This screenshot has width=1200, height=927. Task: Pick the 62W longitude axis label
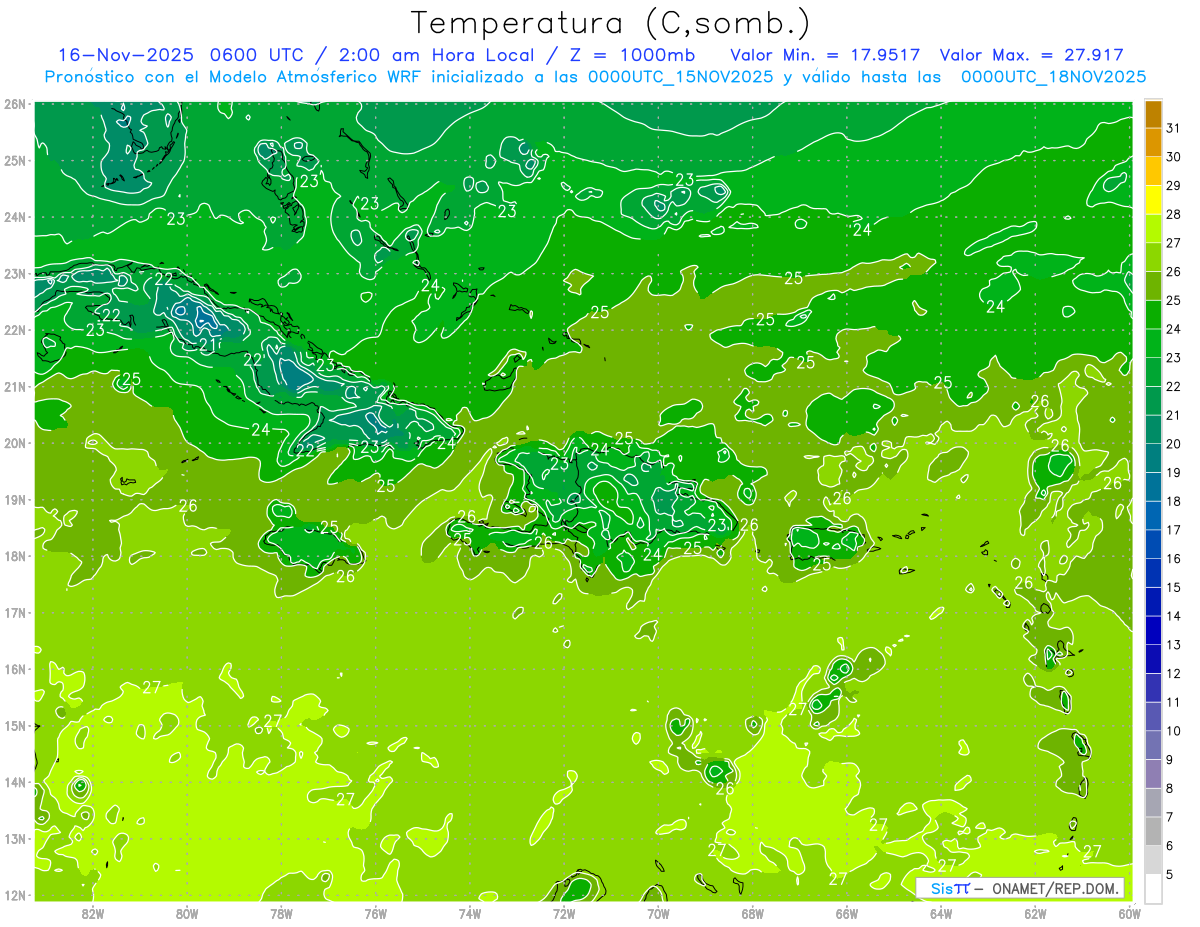click(1036, 912)
